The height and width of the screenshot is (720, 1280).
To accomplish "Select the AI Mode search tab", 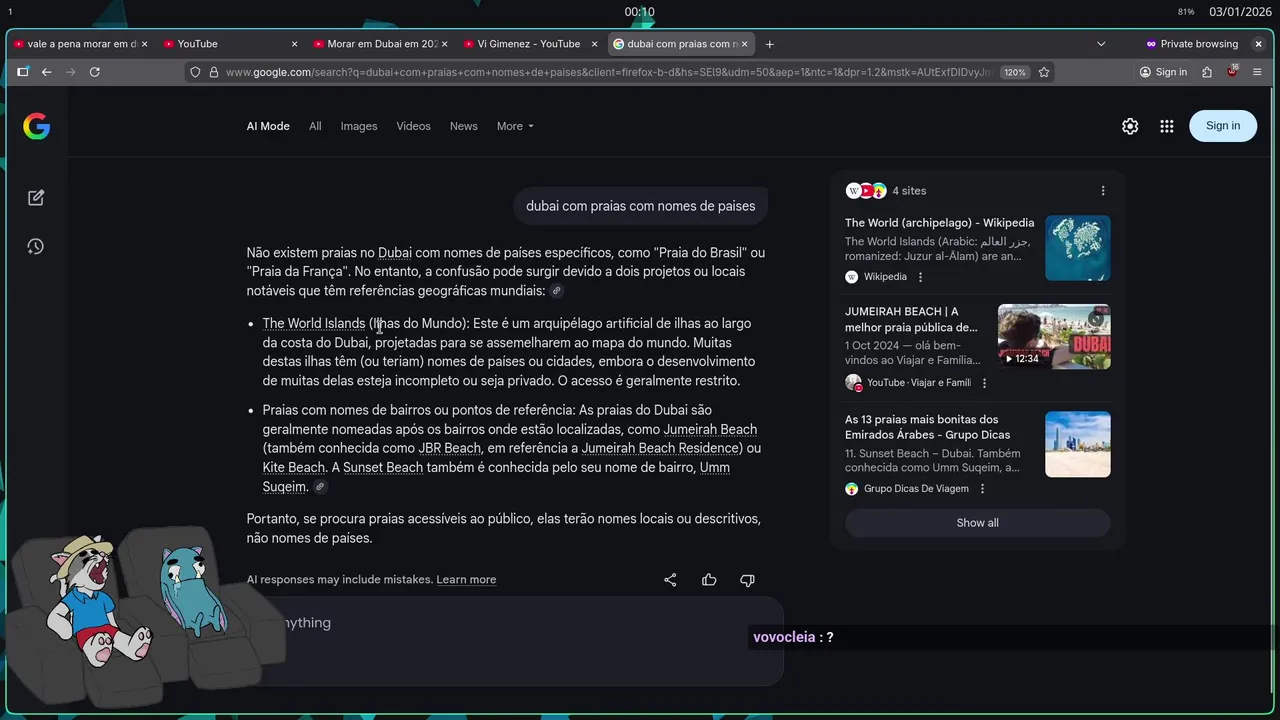I will click(x=268, y=126).
